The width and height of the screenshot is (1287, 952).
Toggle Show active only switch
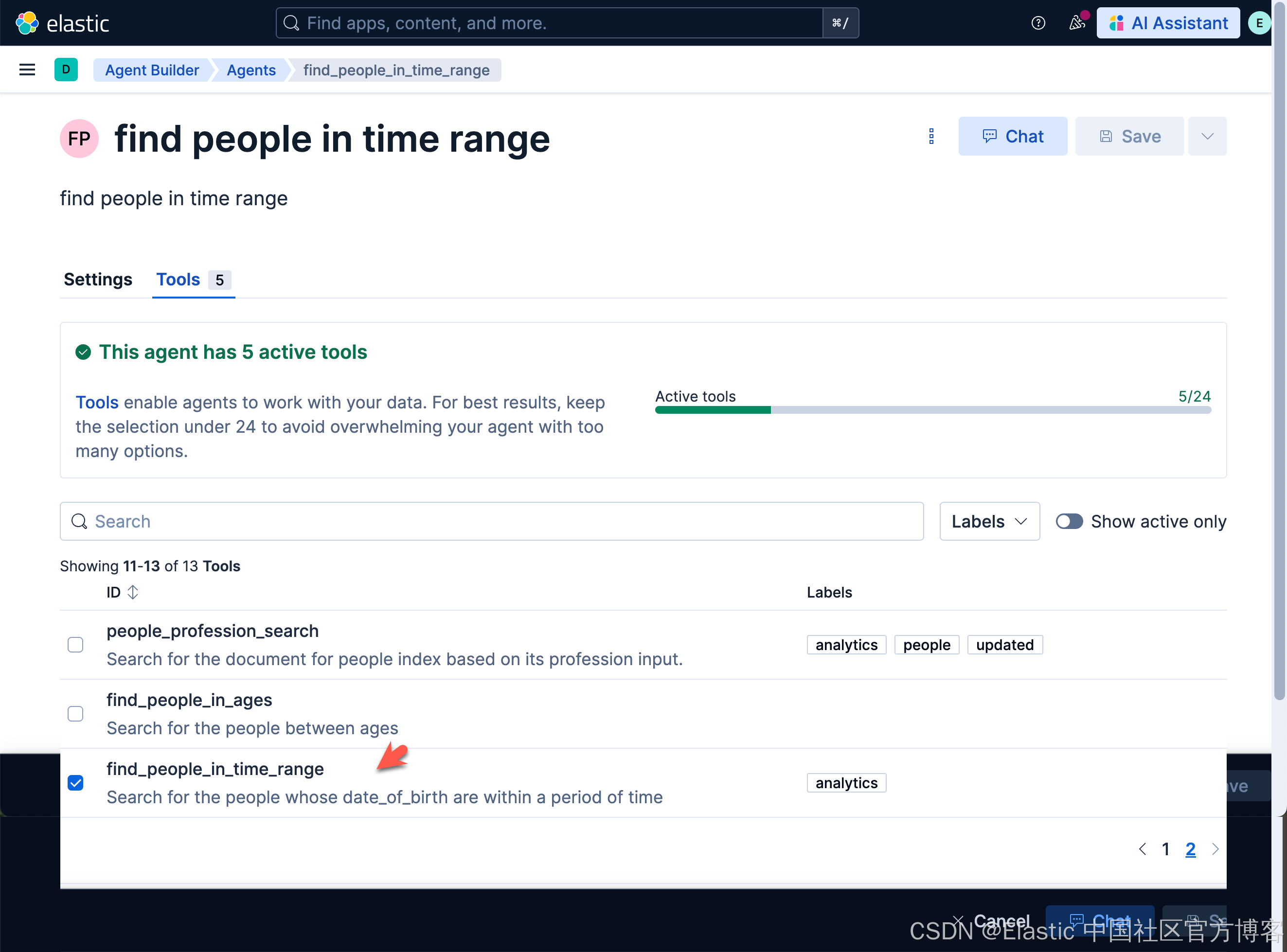[1069, 522]
